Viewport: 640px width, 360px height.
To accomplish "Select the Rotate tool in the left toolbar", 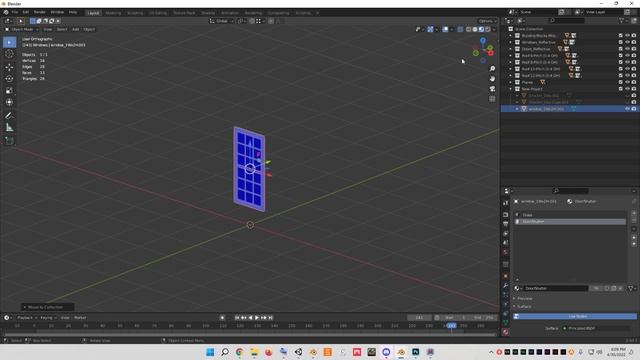I will click(9, 78).
